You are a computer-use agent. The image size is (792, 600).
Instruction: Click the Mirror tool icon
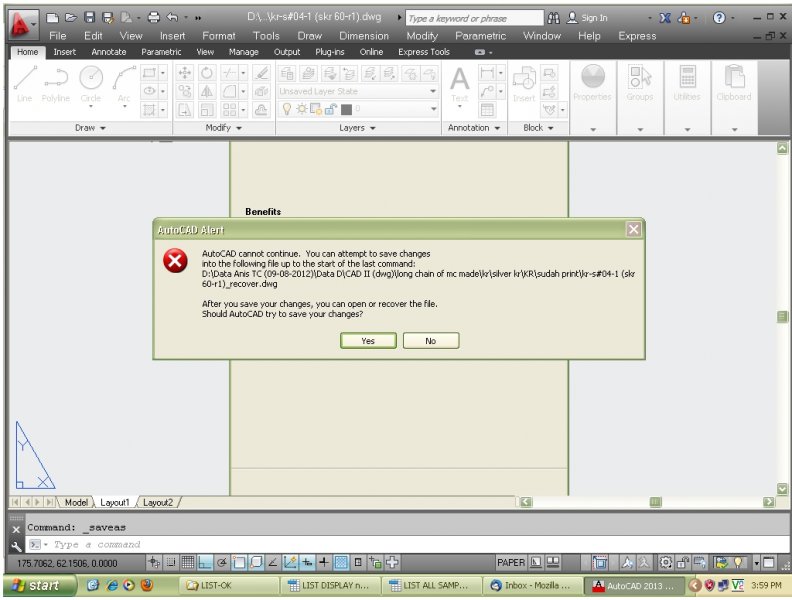[x=207, y=91]
